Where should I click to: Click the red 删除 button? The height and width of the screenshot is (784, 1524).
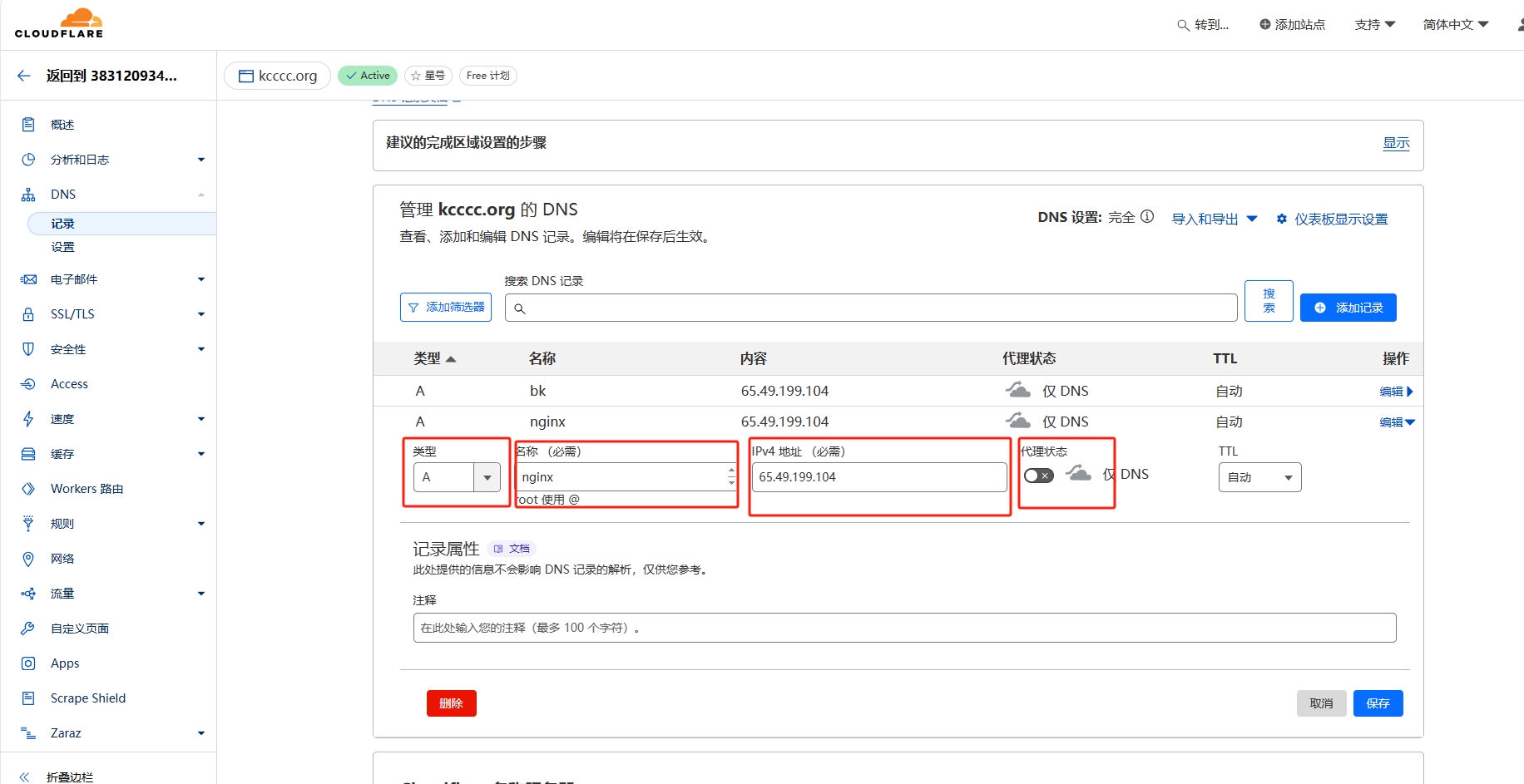[452, 703]
